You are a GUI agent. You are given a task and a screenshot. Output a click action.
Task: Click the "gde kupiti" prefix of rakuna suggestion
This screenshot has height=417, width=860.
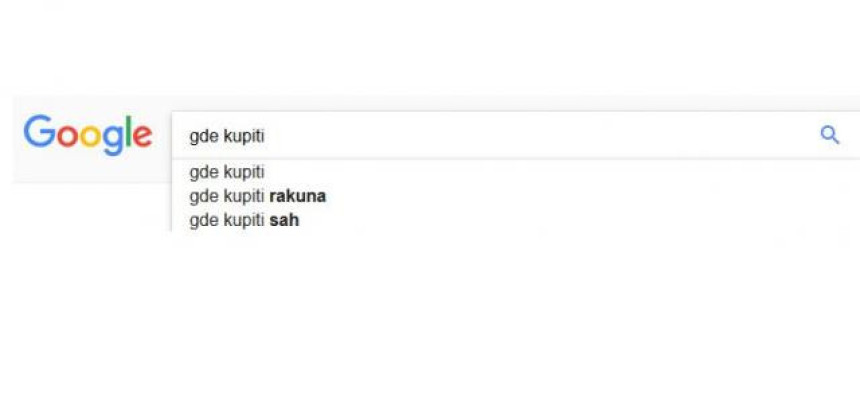pyautogui.click(x=227, y=196)
